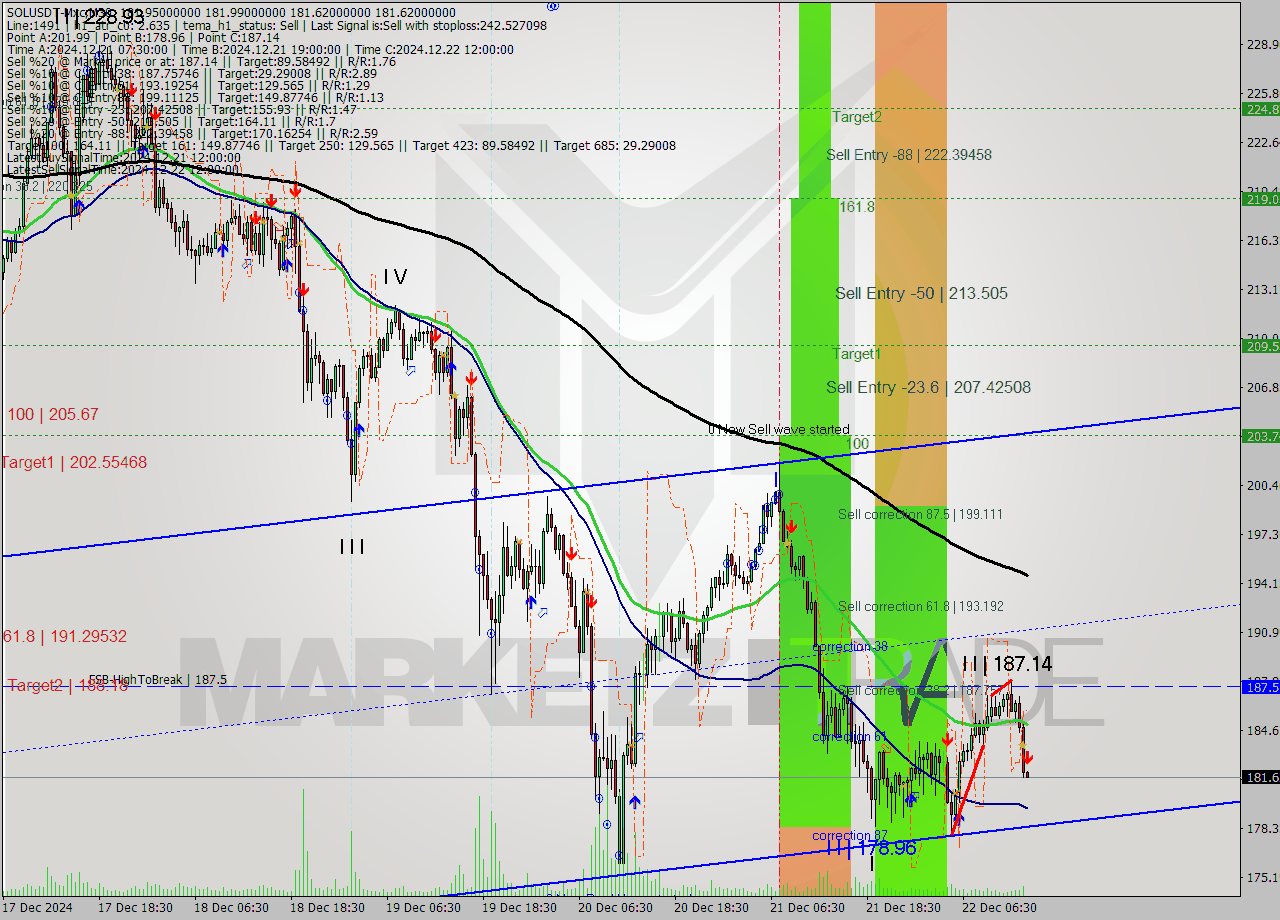This screenshot has height=920, width=1280.
Task: Click the '20 Dec 06:30' time label
Action: pos(616,907)
